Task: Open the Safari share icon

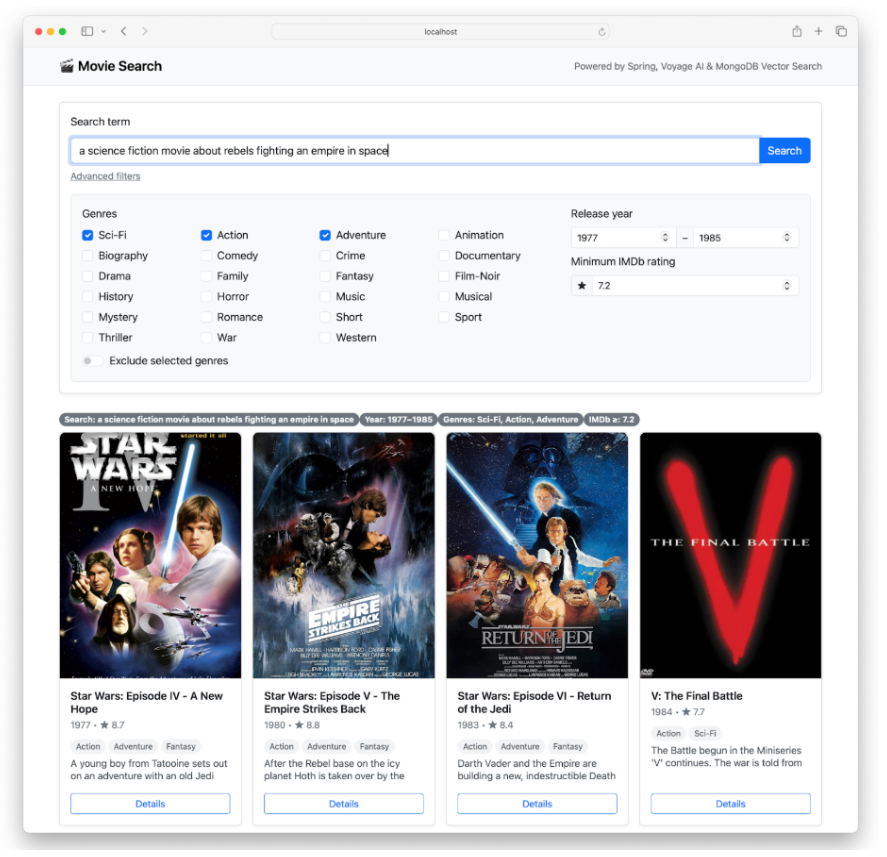Action: (x=797, y=32)
